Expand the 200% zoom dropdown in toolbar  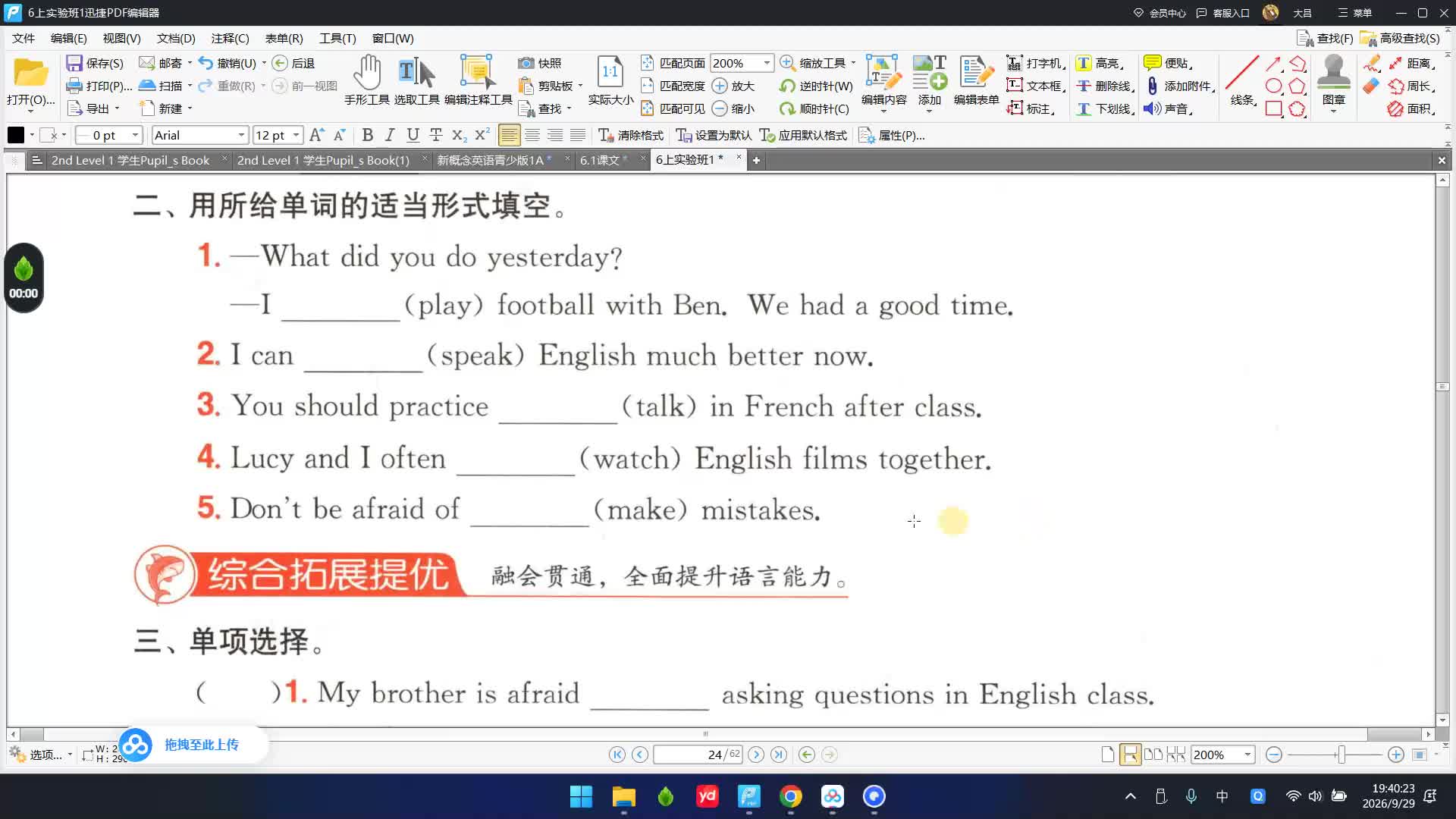pos(767,63)
